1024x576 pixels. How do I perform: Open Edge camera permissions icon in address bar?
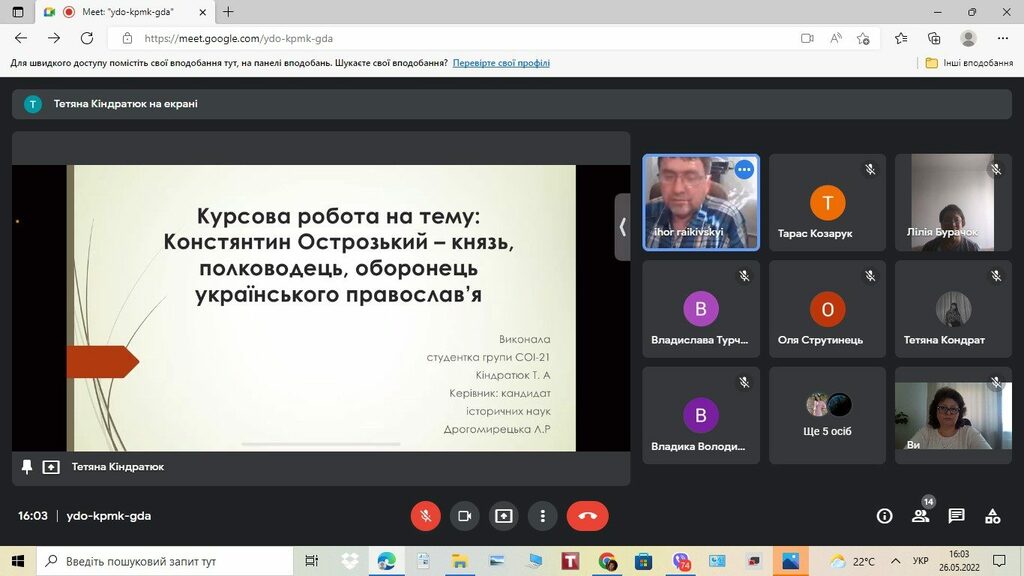[x=807, y=38]
